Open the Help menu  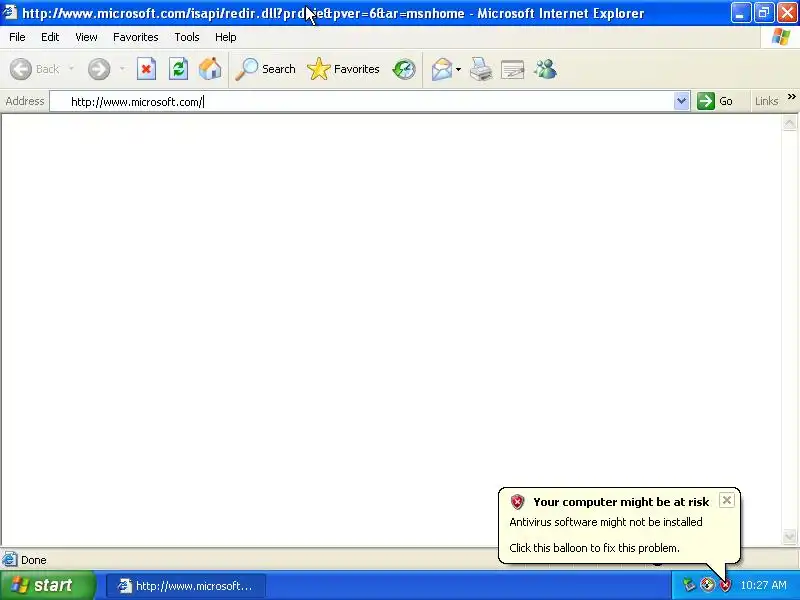[x=226, y=37]
